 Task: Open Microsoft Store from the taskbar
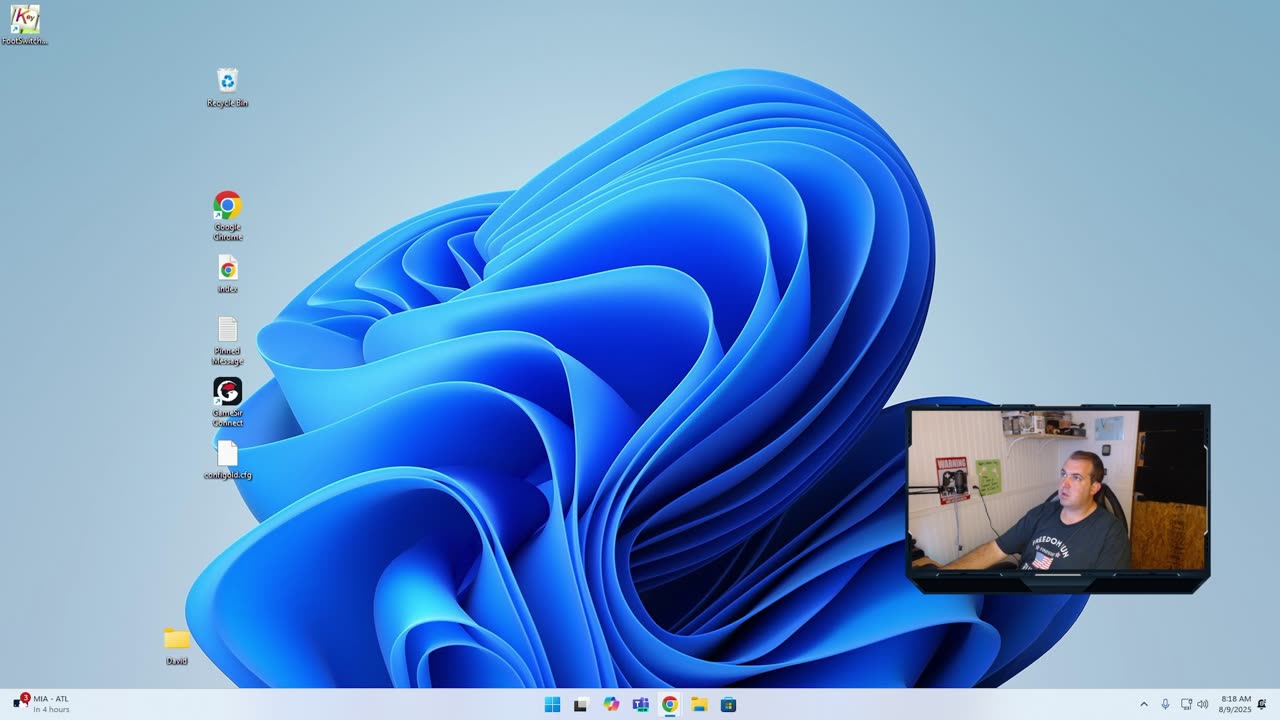729,705
